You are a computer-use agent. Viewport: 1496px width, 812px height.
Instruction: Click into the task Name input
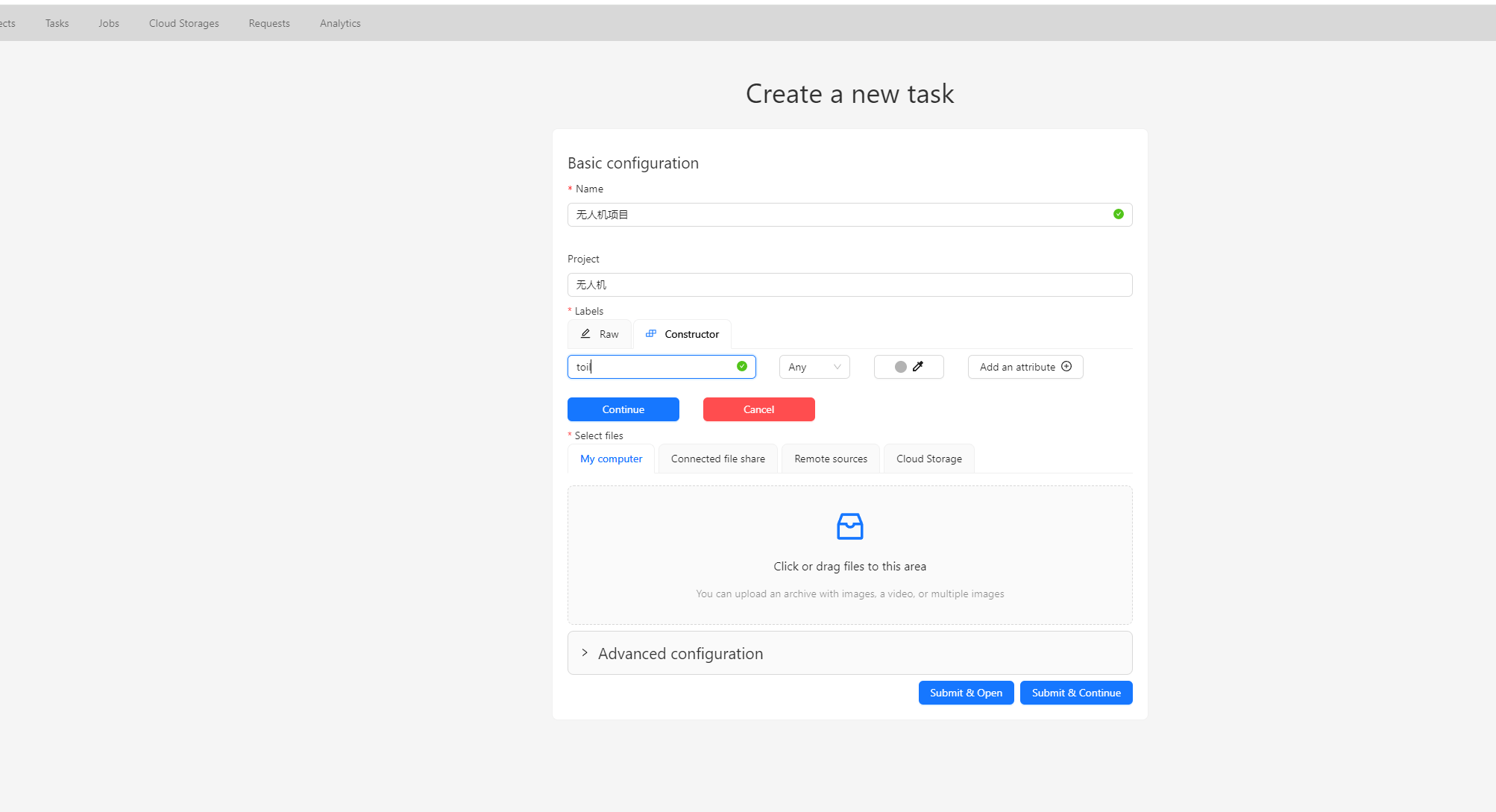point(835,215)
